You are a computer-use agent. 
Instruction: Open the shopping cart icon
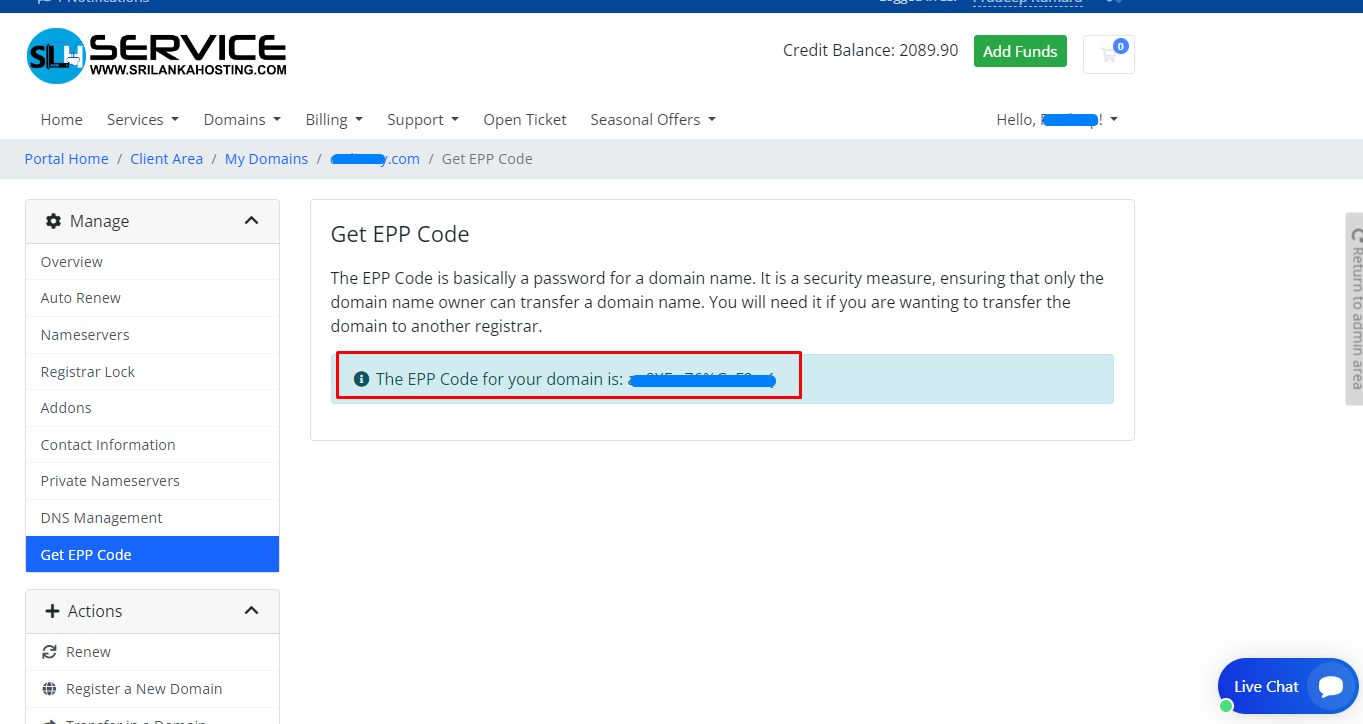[1108, 54]
